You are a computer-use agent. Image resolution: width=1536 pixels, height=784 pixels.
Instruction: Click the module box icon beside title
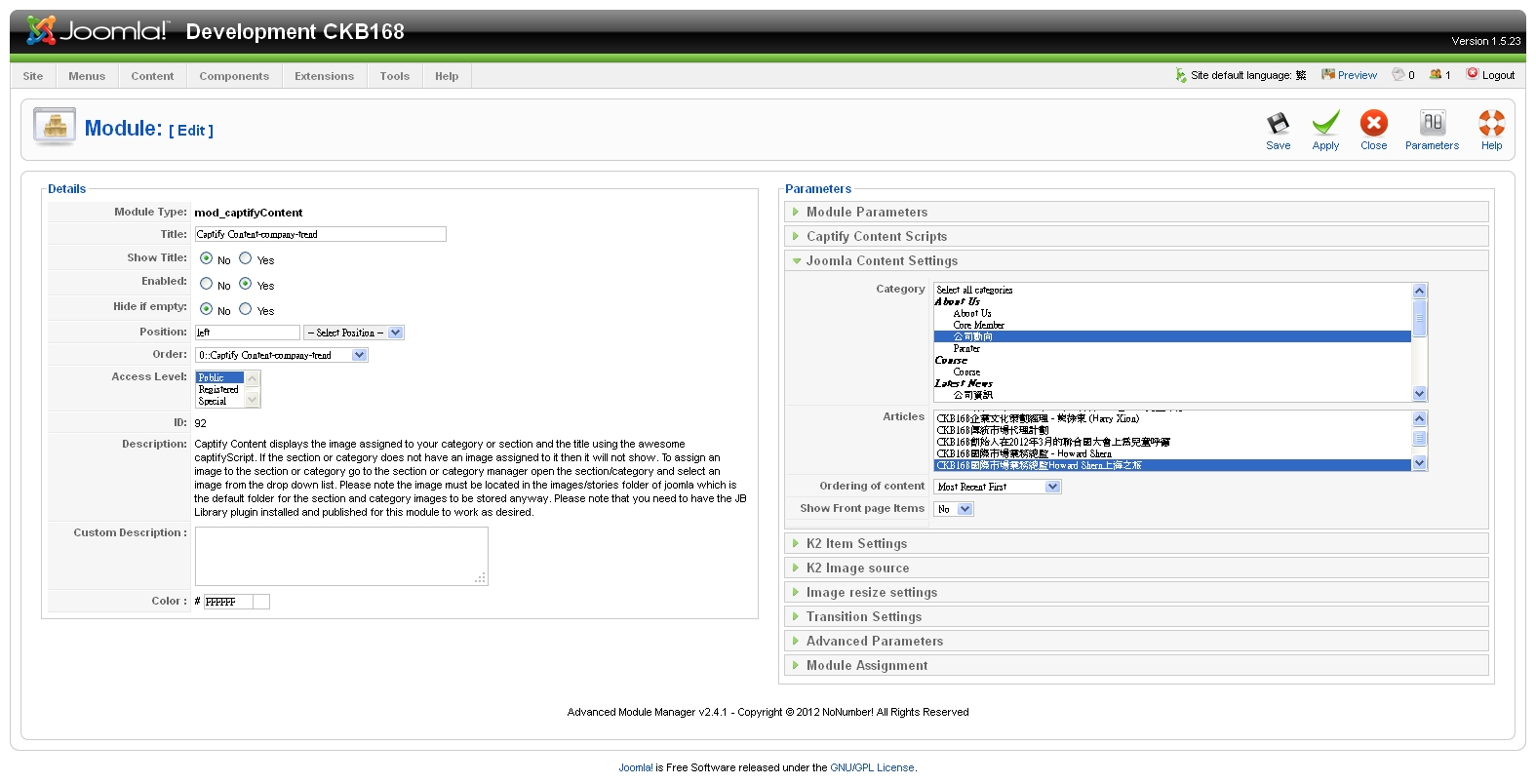[55, 127]
